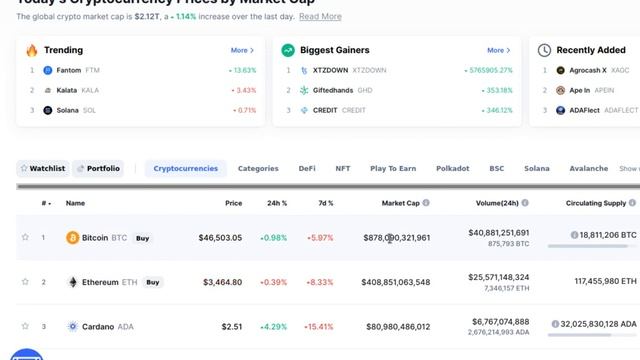Click the Recently Added clock icon

[544, 50]
